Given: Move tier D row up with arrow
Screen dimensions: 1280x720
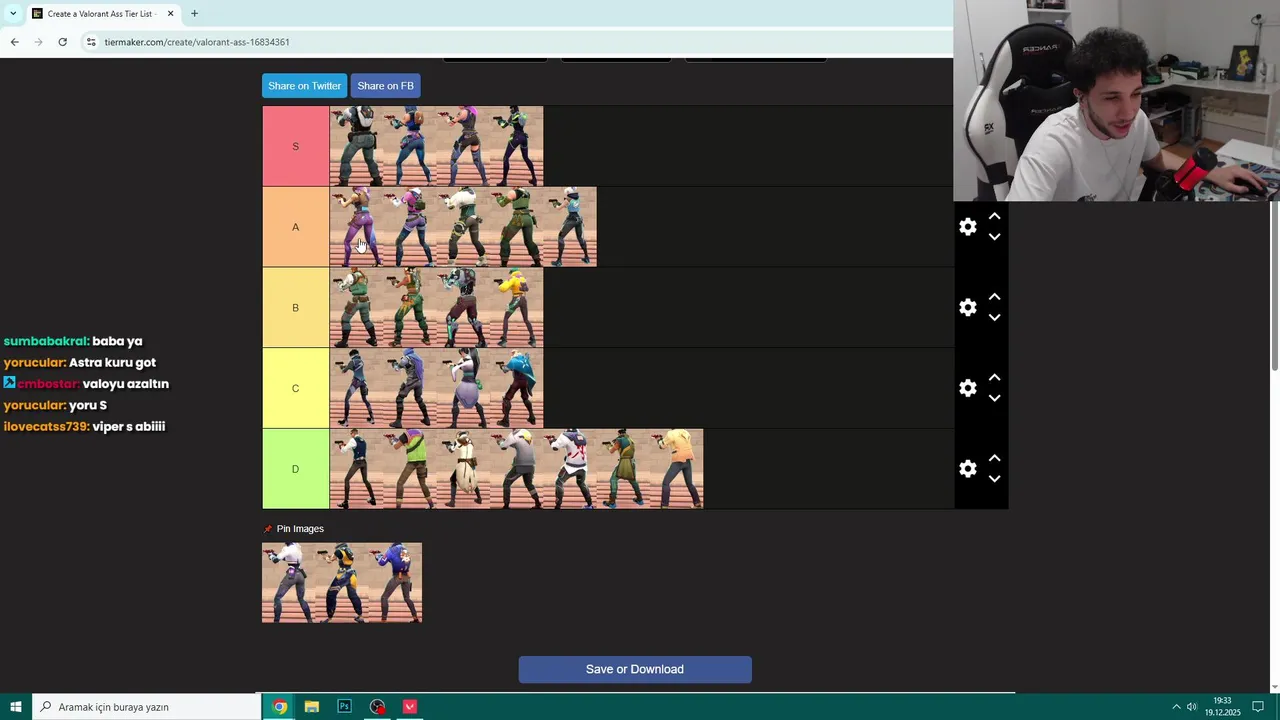Looking at the screenshot, I should coord(994,458).
